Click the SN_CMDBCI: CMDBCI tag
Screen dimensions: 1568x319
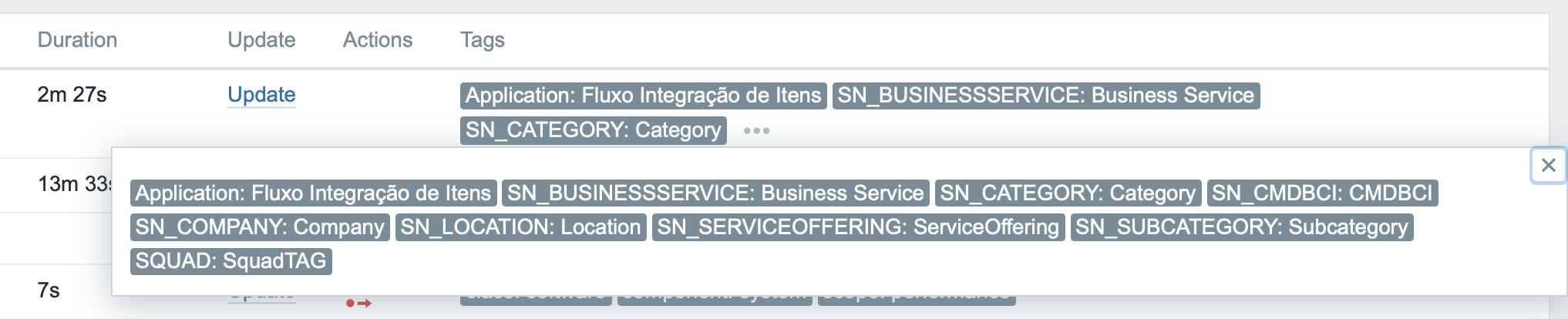click(1321, 193)
